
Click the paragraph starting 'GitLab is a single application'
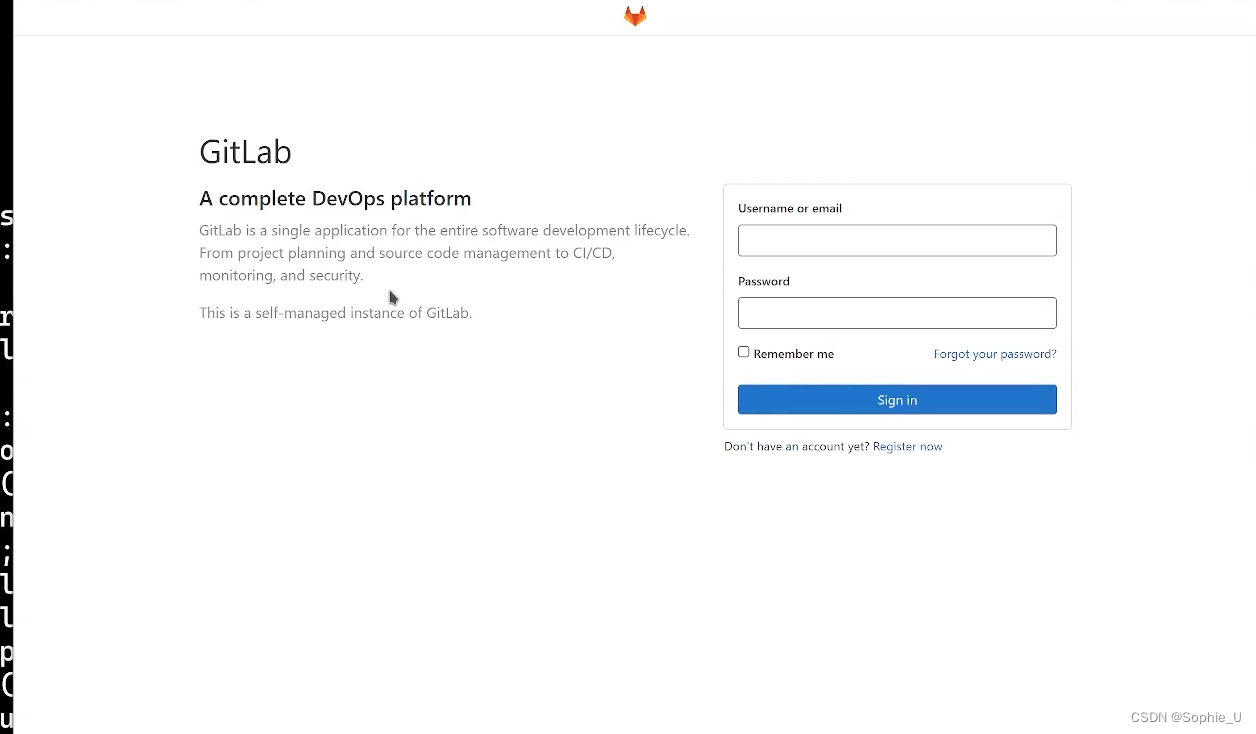click(445, 253)
